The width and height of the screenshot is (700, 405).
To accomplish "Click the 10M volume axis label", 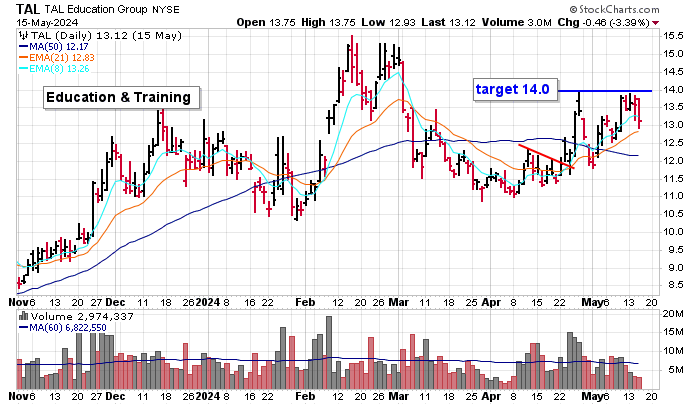I will pos(673,351).
